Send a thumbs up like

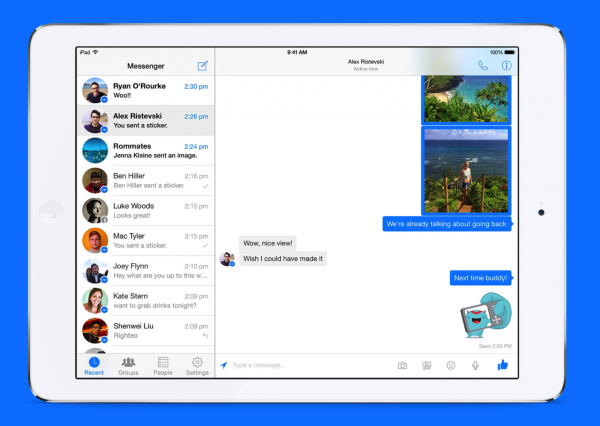coord(502,365)
